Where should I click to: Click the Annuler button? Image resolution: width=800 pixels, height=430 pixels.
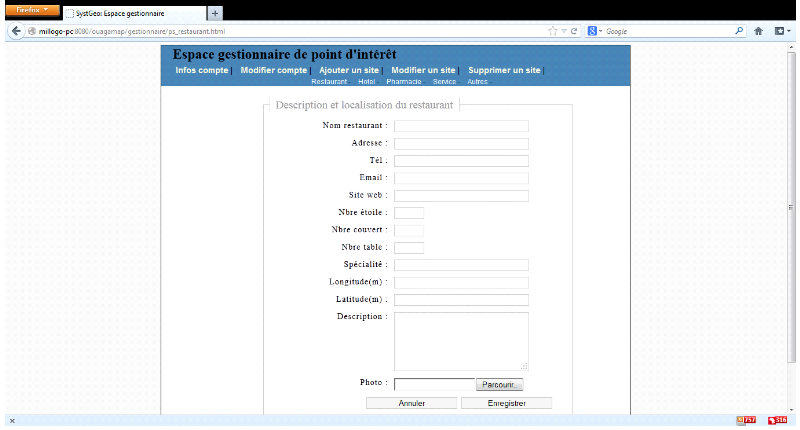coord(411,403)
